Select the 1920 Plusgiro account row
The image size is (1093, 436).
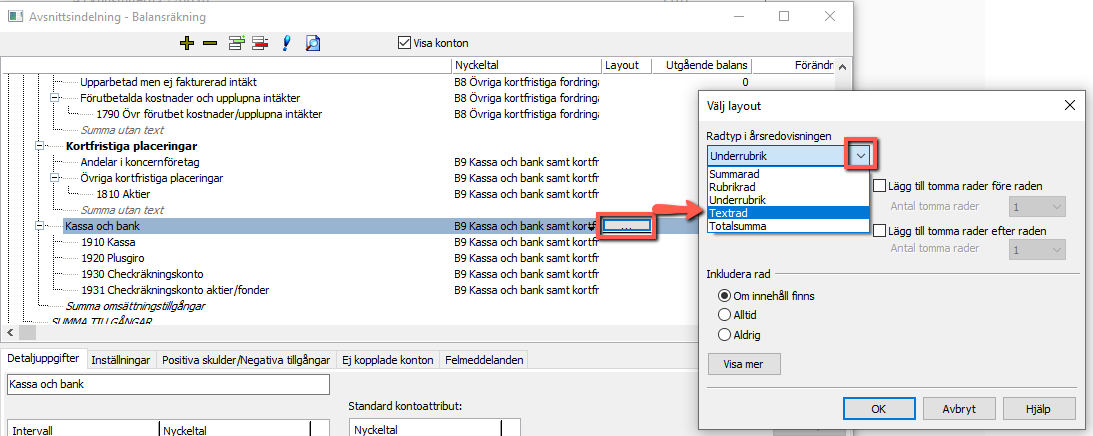tap(115, 258)
